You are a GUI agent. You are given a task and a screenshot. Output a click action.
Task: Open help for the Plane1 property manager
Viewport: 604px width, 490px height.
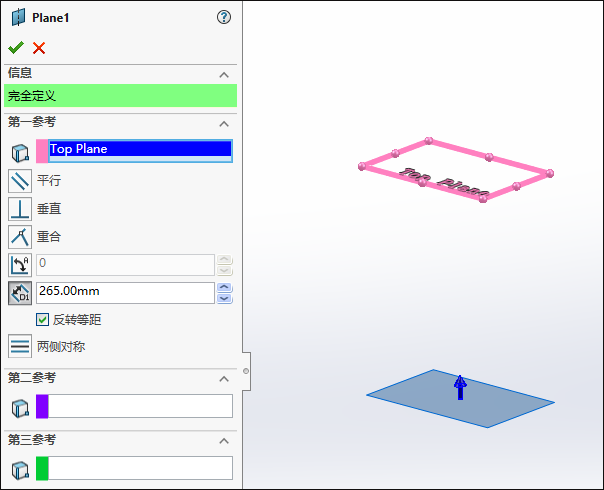[x=223, y=17]
